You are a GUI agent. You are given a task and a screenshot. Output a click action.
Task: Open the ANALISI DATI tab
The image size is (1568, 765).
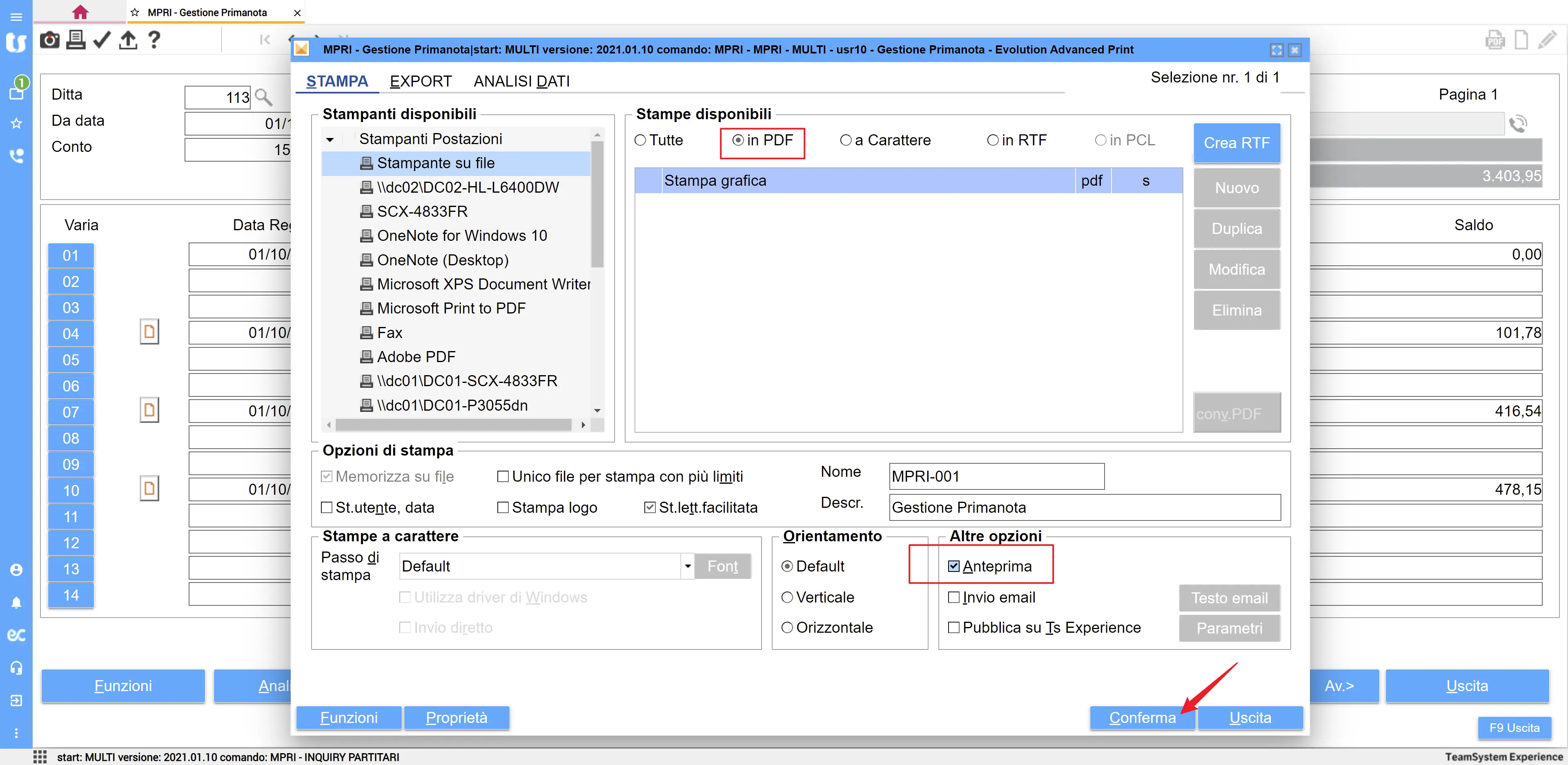(x=522, y=82)
